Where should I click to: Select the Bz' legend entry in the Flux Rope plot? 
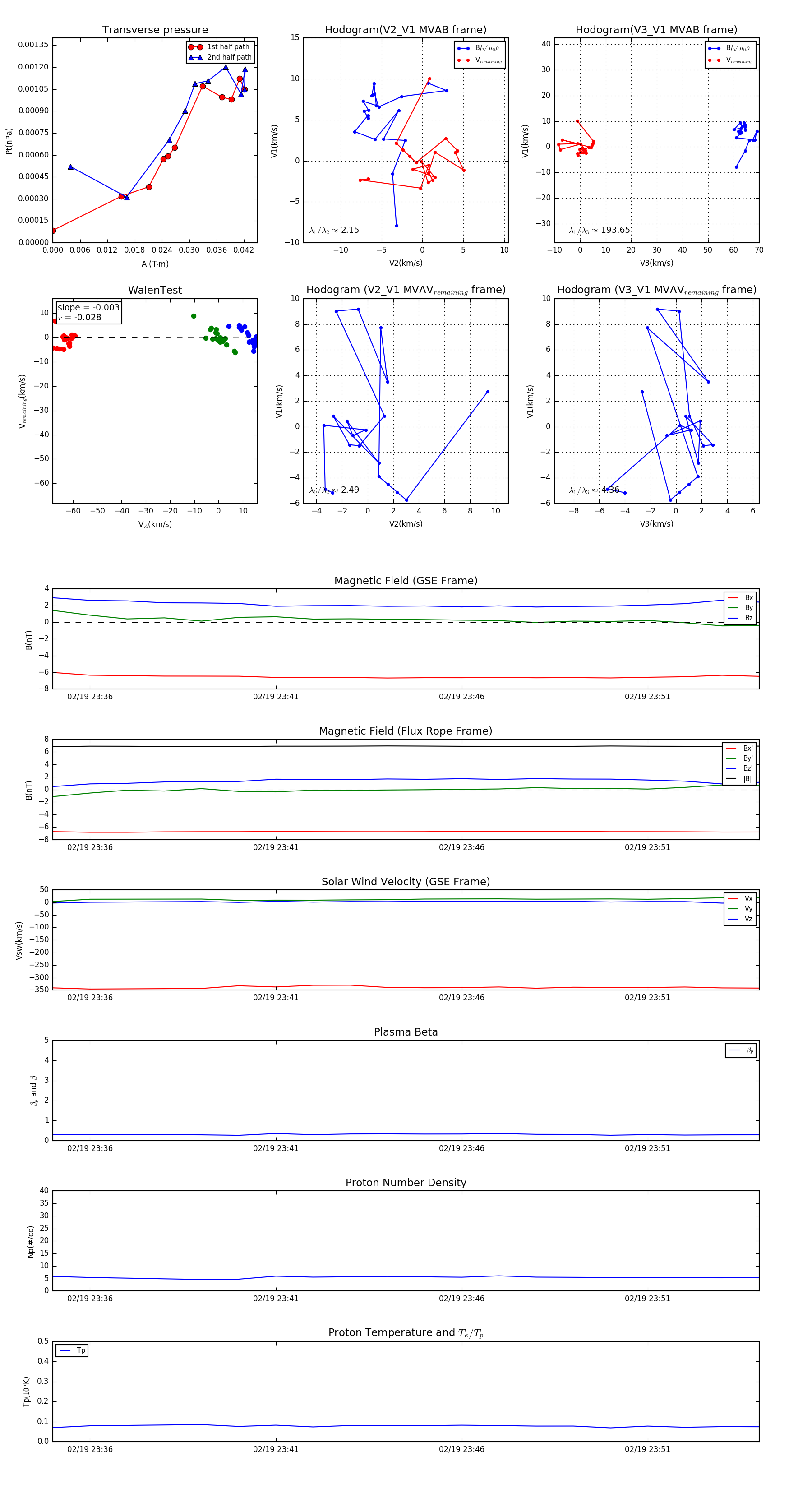[x=740, y=769]
